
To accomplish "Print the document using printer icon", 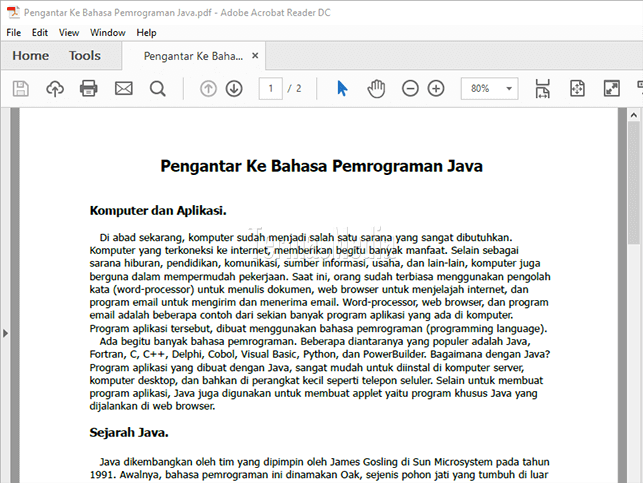I will tap(89, 89).
